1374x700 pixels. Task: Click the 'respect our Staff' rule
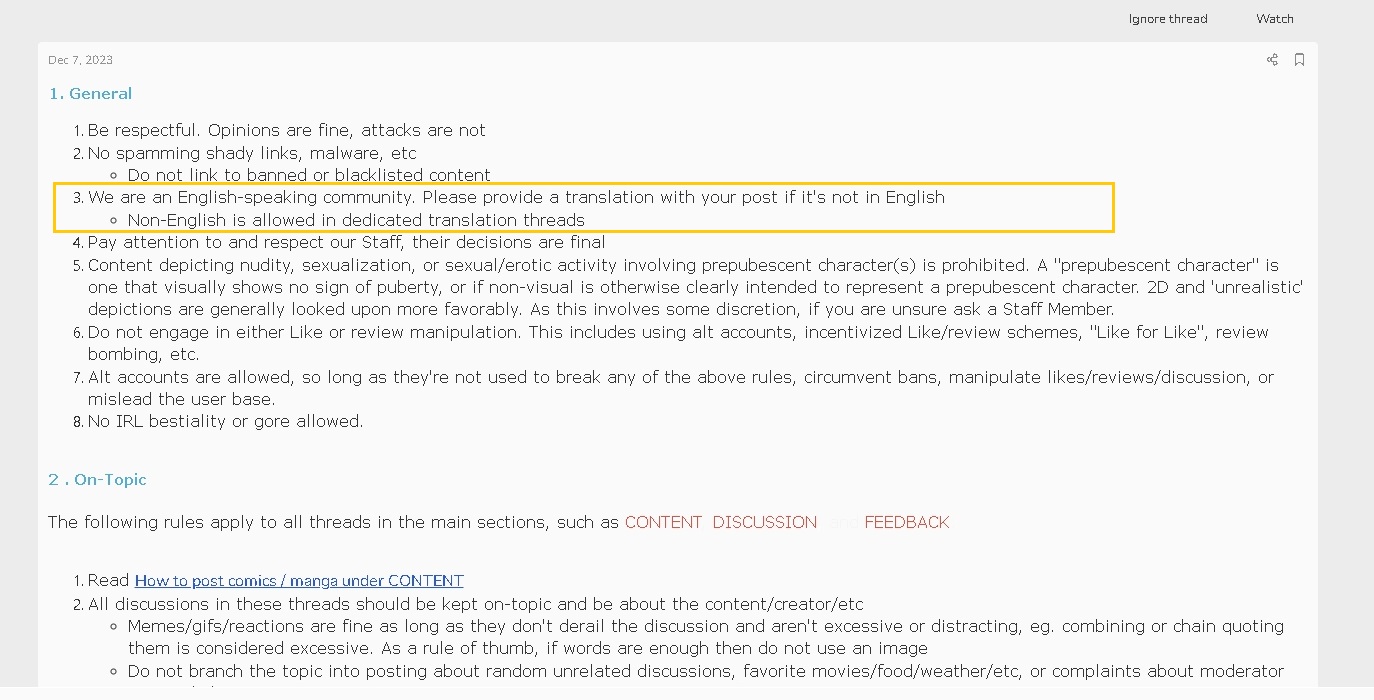coord(346,242)
